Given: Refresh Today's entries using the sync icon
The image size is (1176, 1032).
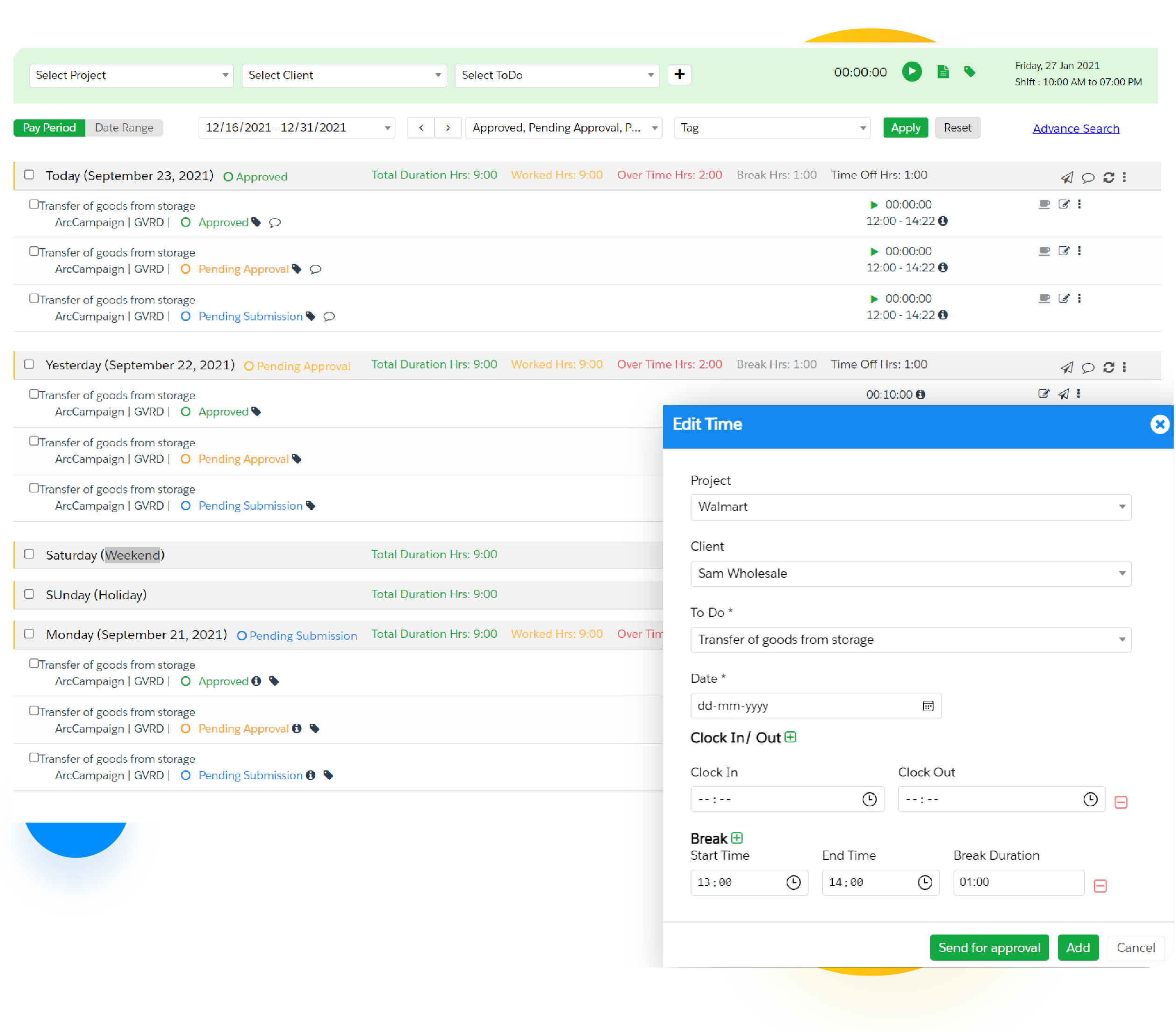Looking at the screenshot, I should 1109,177.
